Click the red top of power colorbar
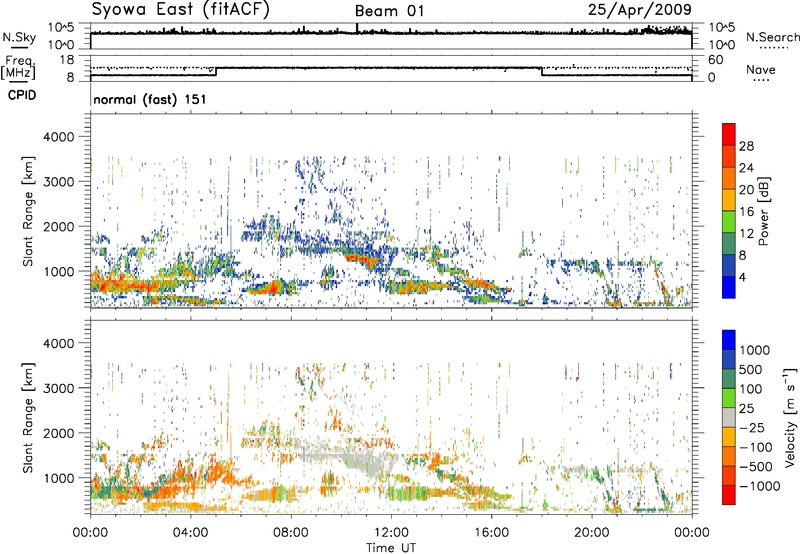The width and height of the screenshot is (800, 554). point(729,134)
